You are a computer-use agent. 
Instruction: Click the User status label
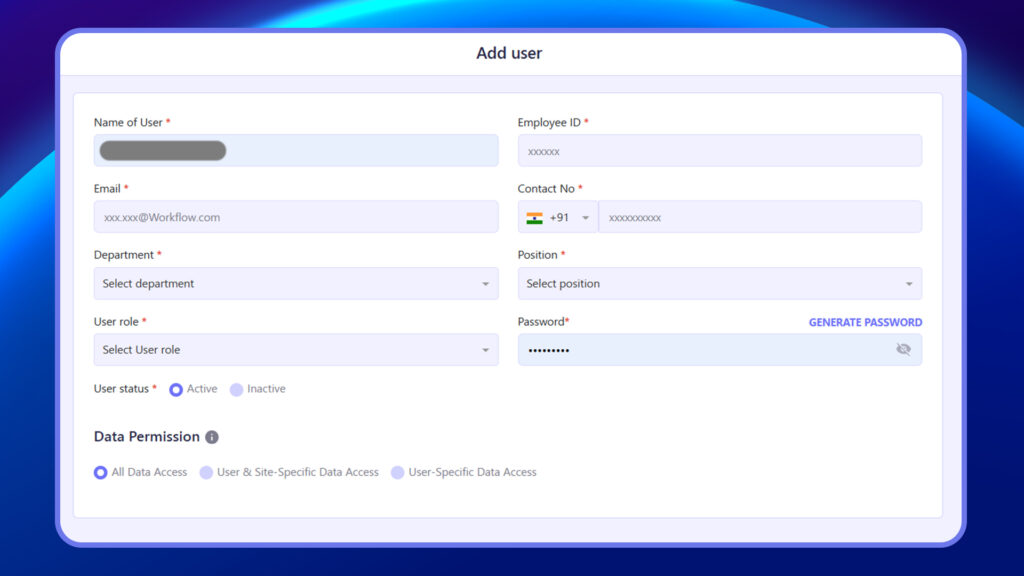coord(121,389)
